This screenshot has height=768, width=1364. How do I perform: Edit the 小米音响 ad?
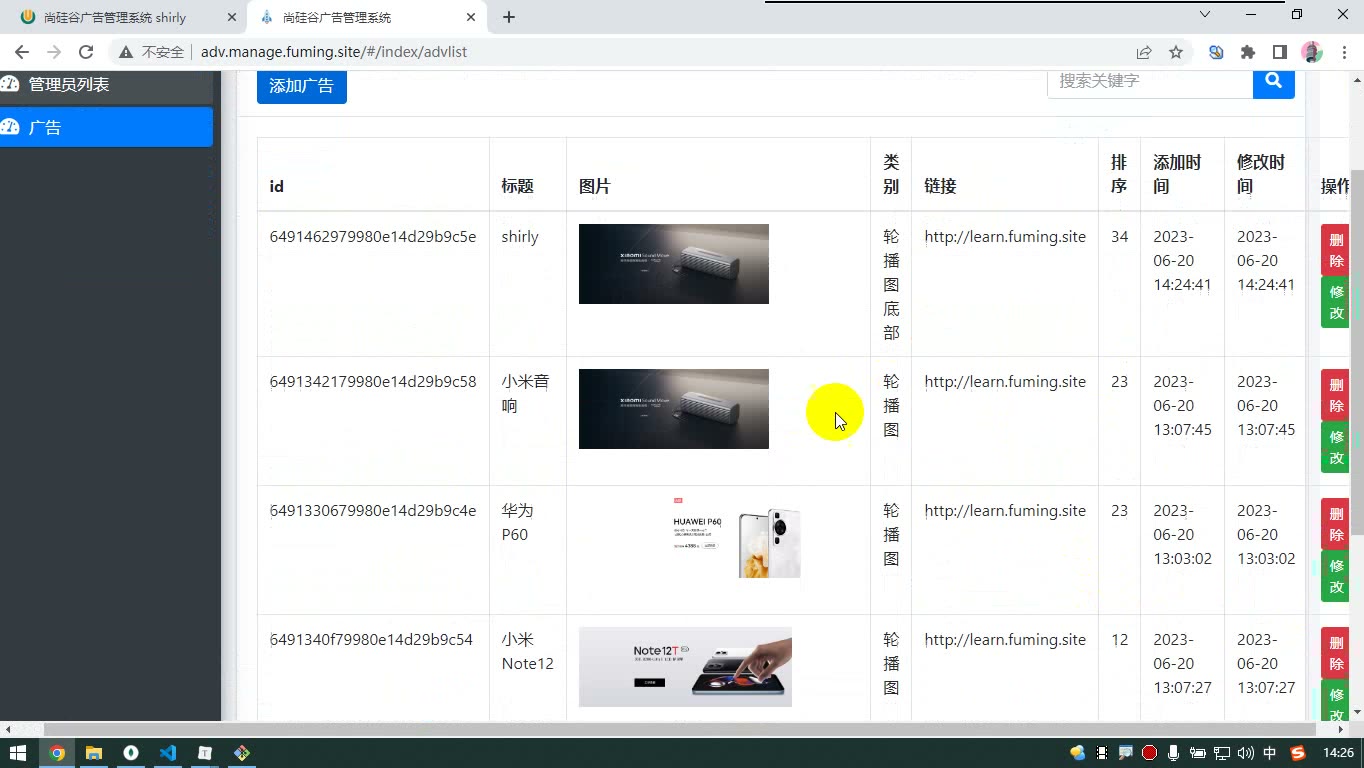coord(1336,447)
